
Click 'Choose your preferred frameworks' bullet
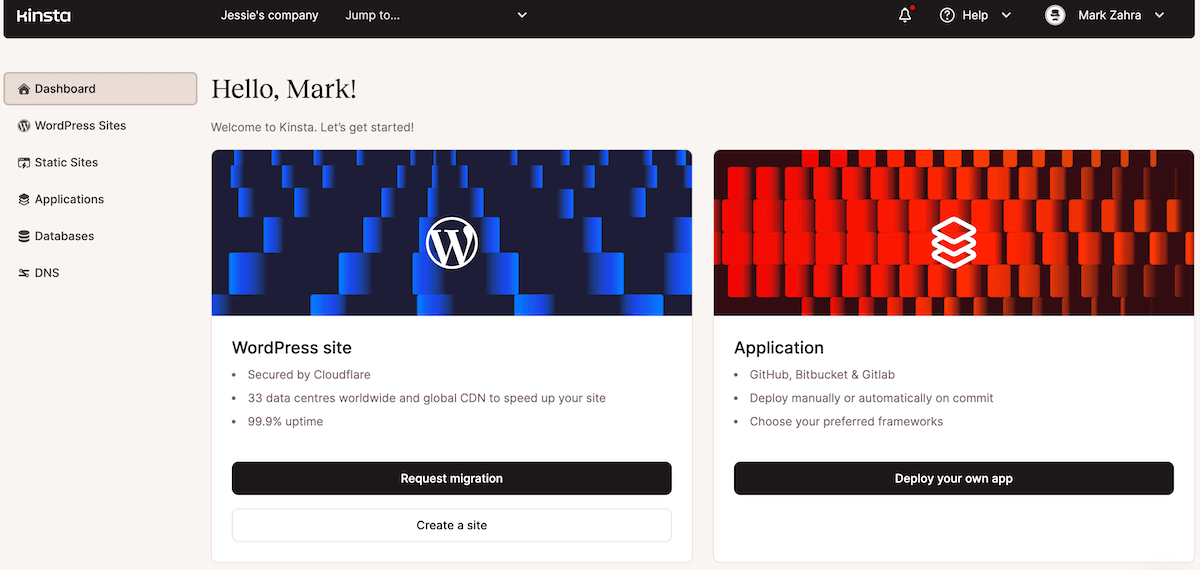(x=847, y=422)
